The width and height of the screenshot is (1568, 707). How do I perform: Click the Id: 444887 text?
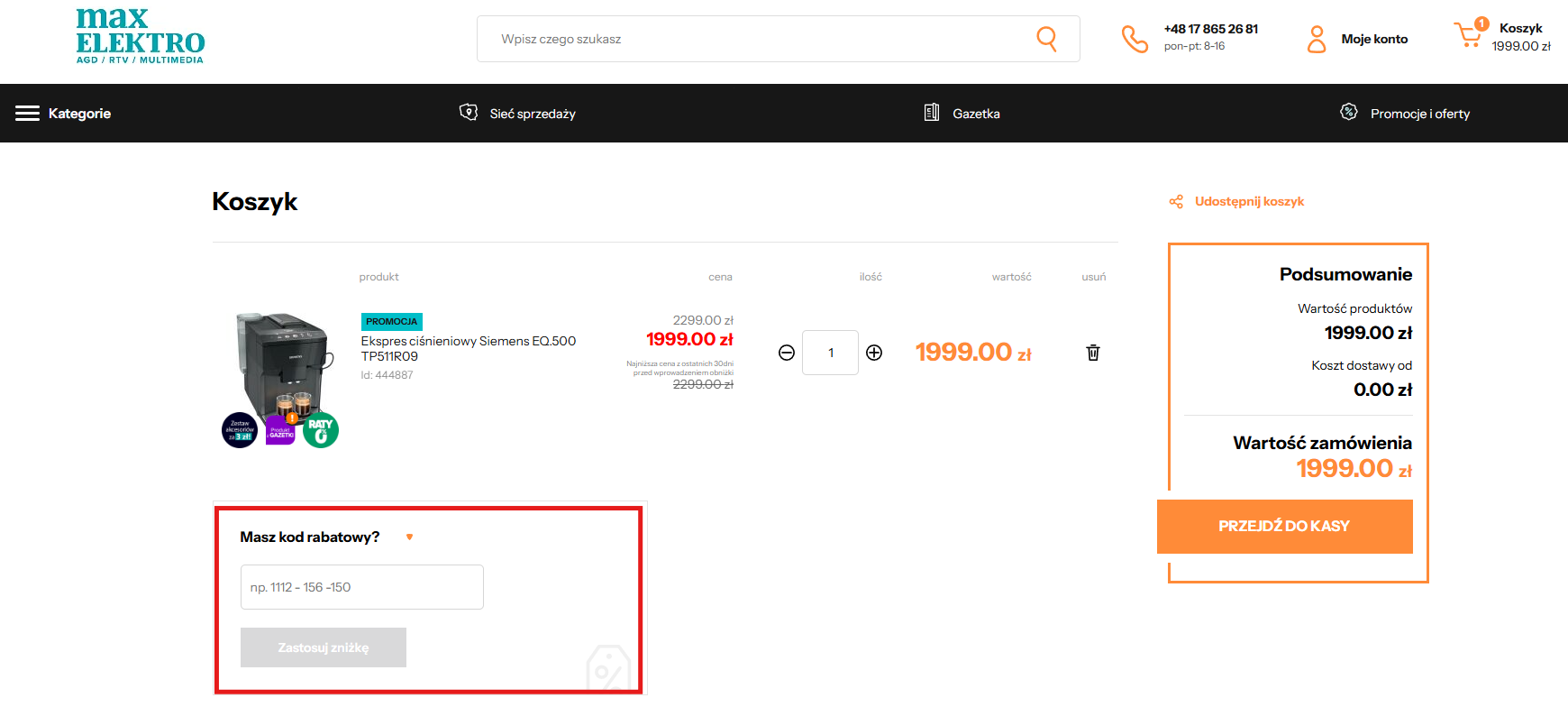point(387,375)
